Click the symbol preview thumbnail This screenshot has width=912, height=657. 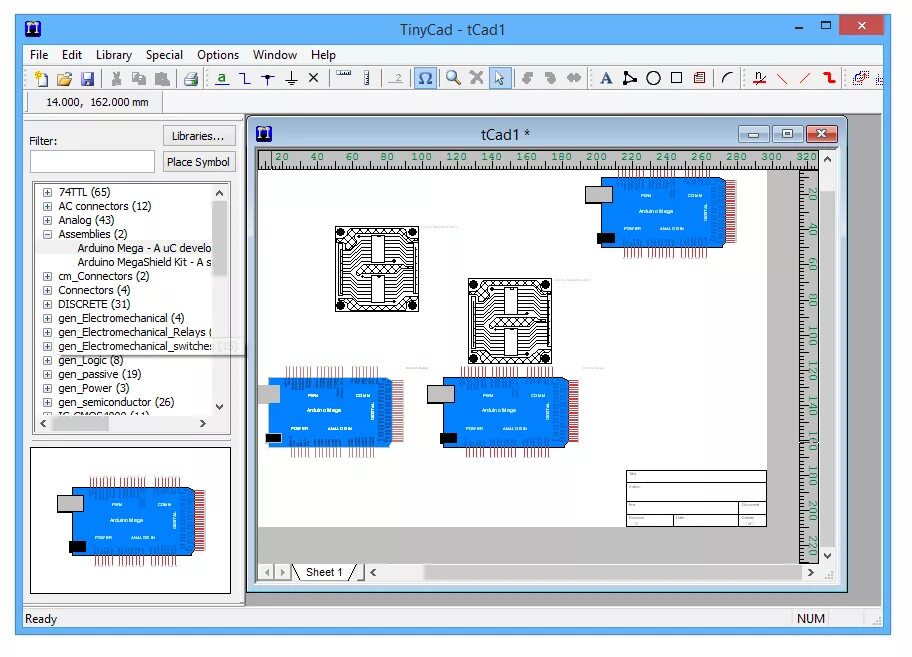tap(130, 520)
